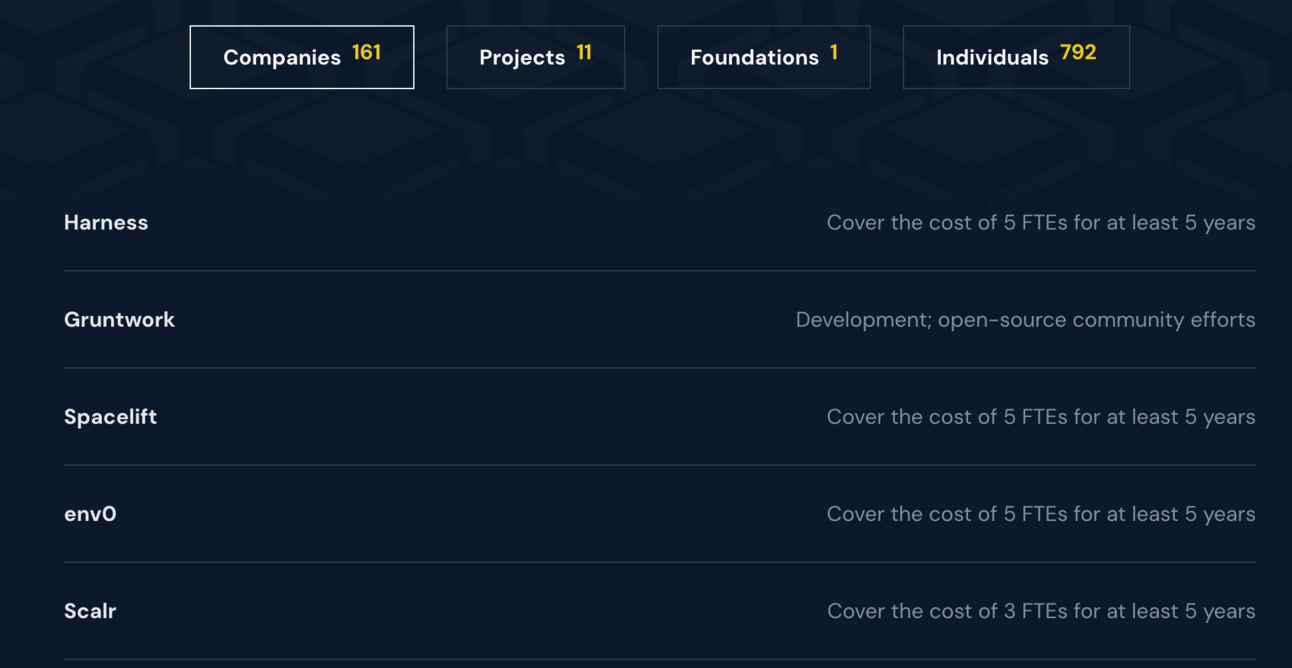The height and width of the screenshot is (668, 1292).
Task: Click Harness pledge text about 5 FTEs
Action: [1041, 222]
